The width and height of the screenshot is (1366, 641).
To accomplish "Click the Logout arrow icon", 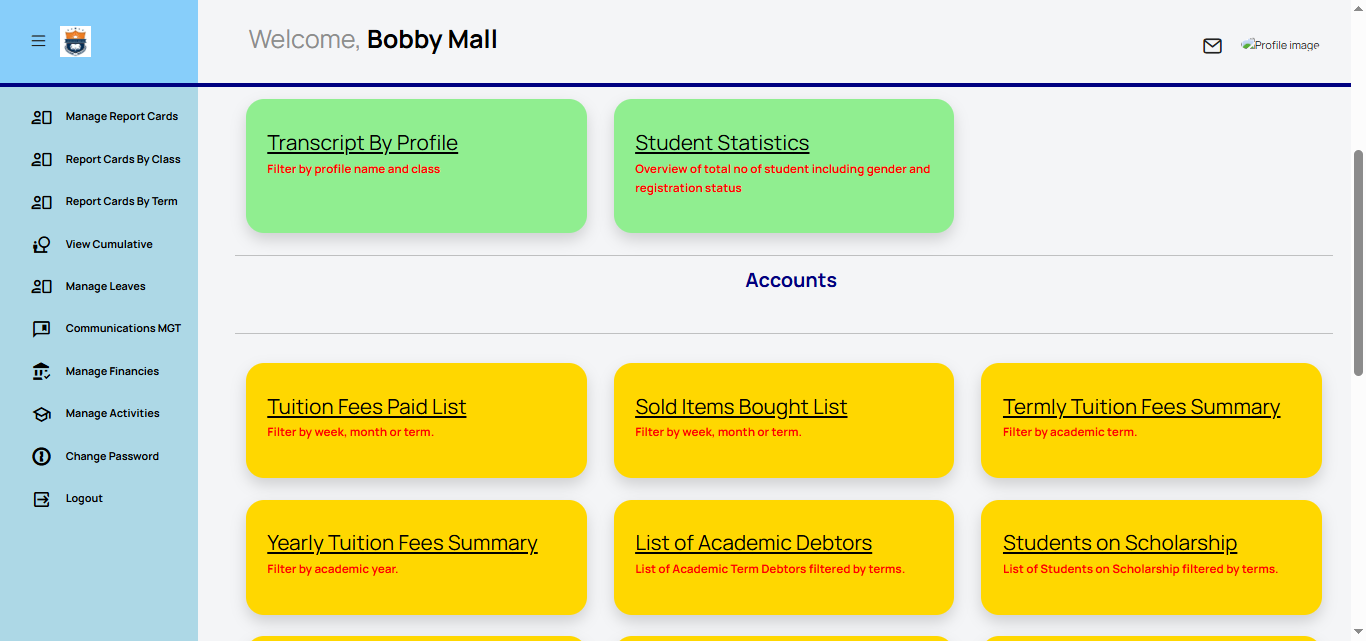I will pos(41,499).
